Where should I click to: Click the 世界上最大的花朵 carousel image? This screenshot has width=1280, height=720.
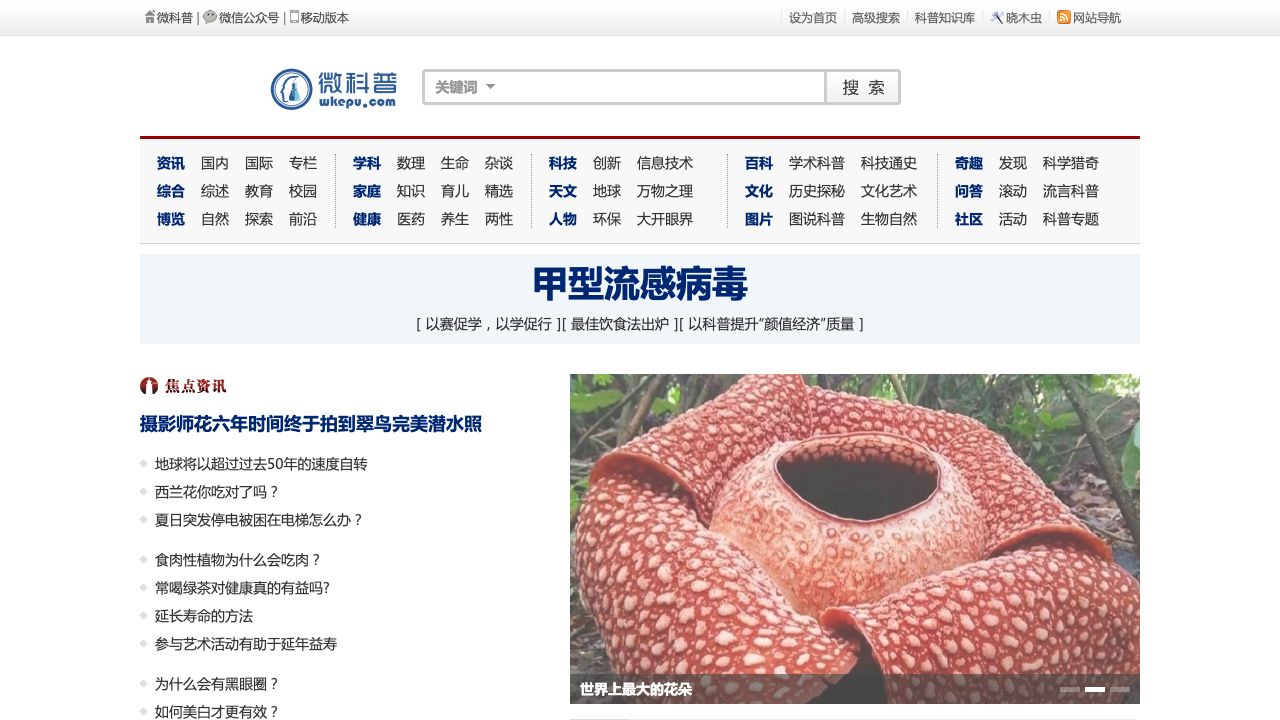point(854,537)
